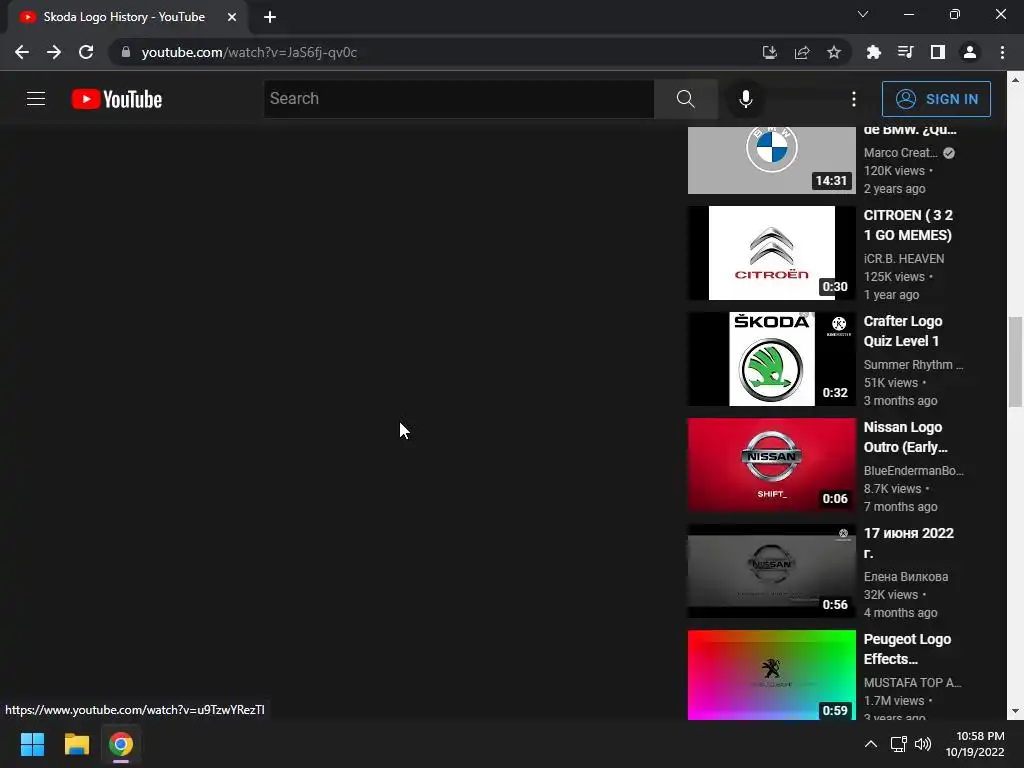Image resolution: width=1024 pixels, height=768 pixels.
Task: Open 'Peugeot Logo Effects...' video title
Action: pyautogui.click(x=907, y=648)
